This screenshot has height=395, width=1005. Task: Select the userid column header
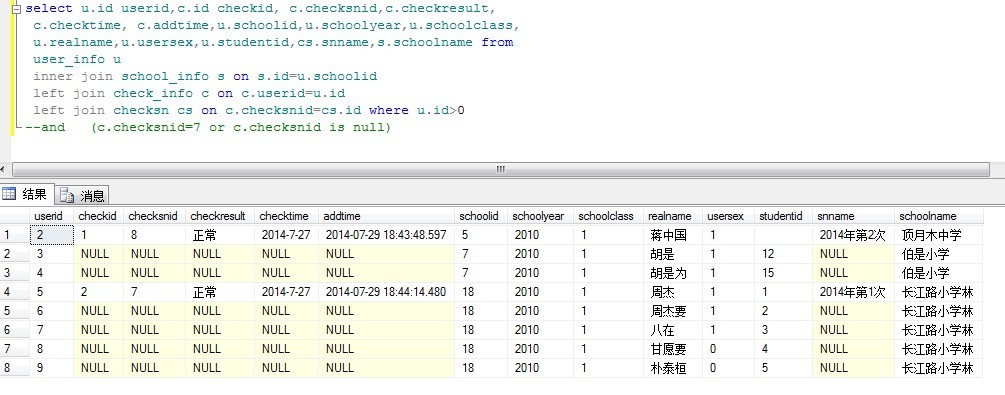pyautogui.click(x=52, y=216)
